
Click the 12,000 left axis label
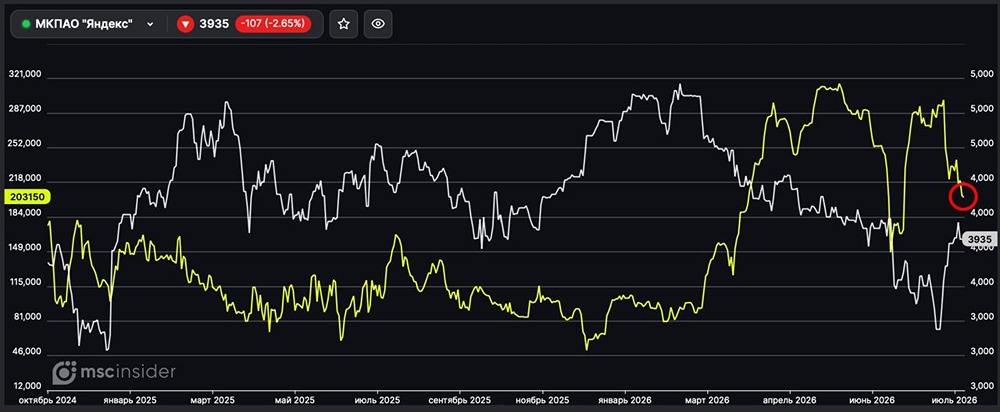click(x=27, y=386)
